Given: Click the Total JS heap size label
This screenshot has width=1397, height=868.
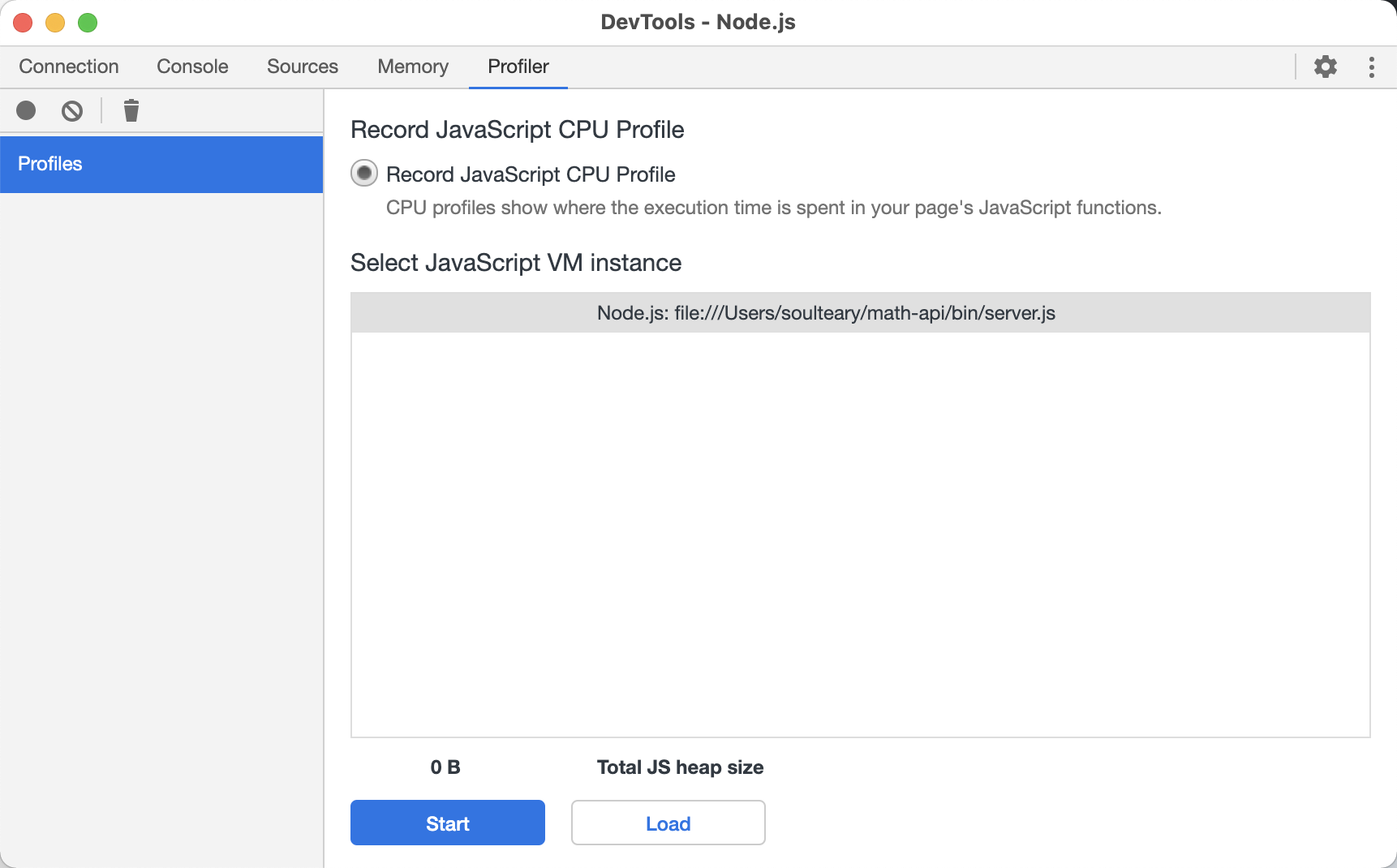Looking at the screenshot, I should [680, 767].
